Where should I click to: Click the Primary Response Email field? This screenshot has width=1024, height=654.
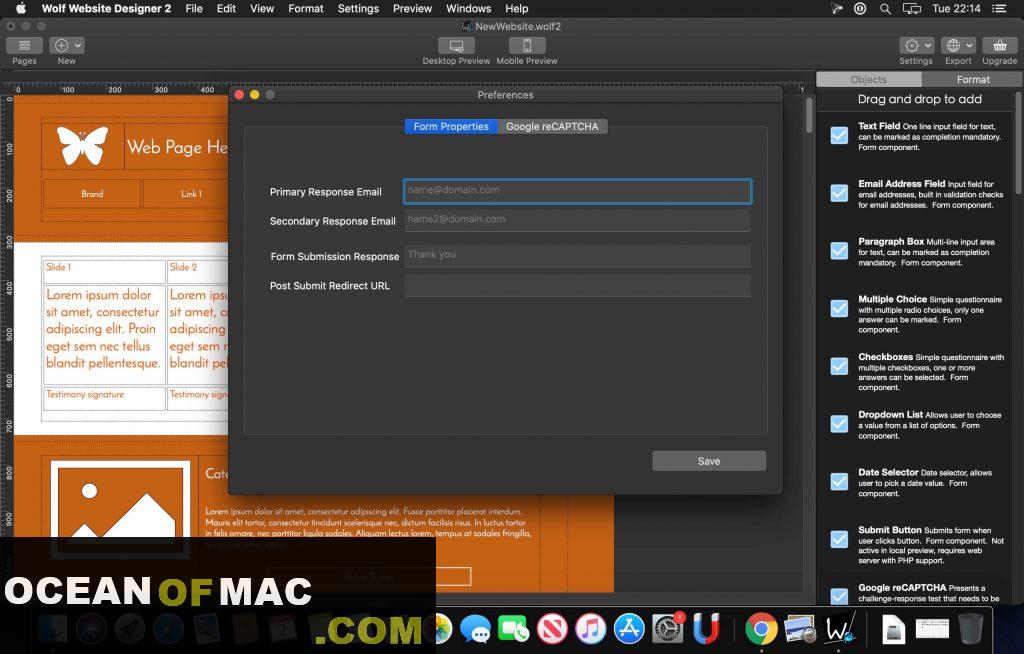(x=577, y=191)
